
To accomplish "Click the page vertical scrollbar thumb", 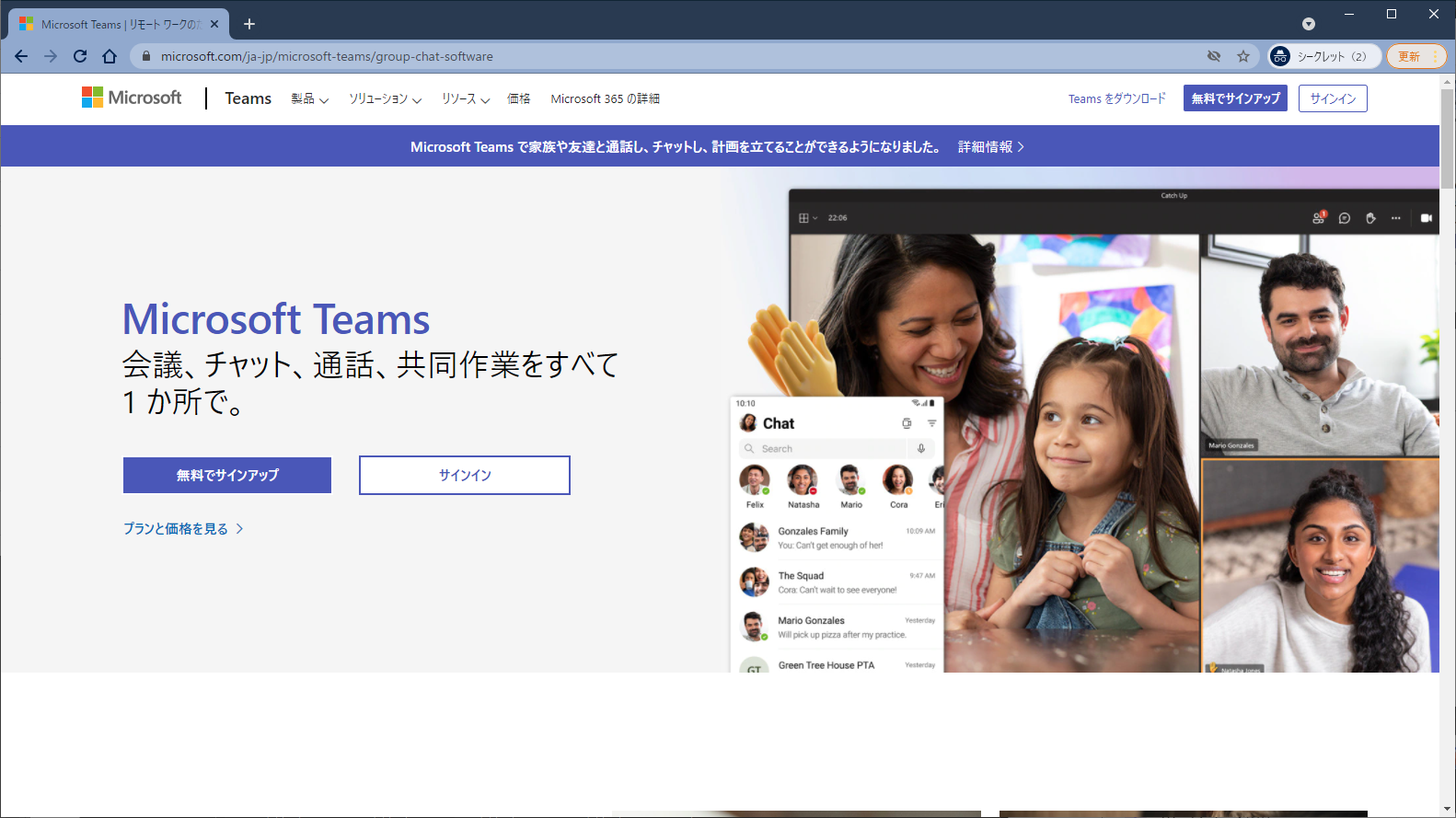I will 1448,138.
